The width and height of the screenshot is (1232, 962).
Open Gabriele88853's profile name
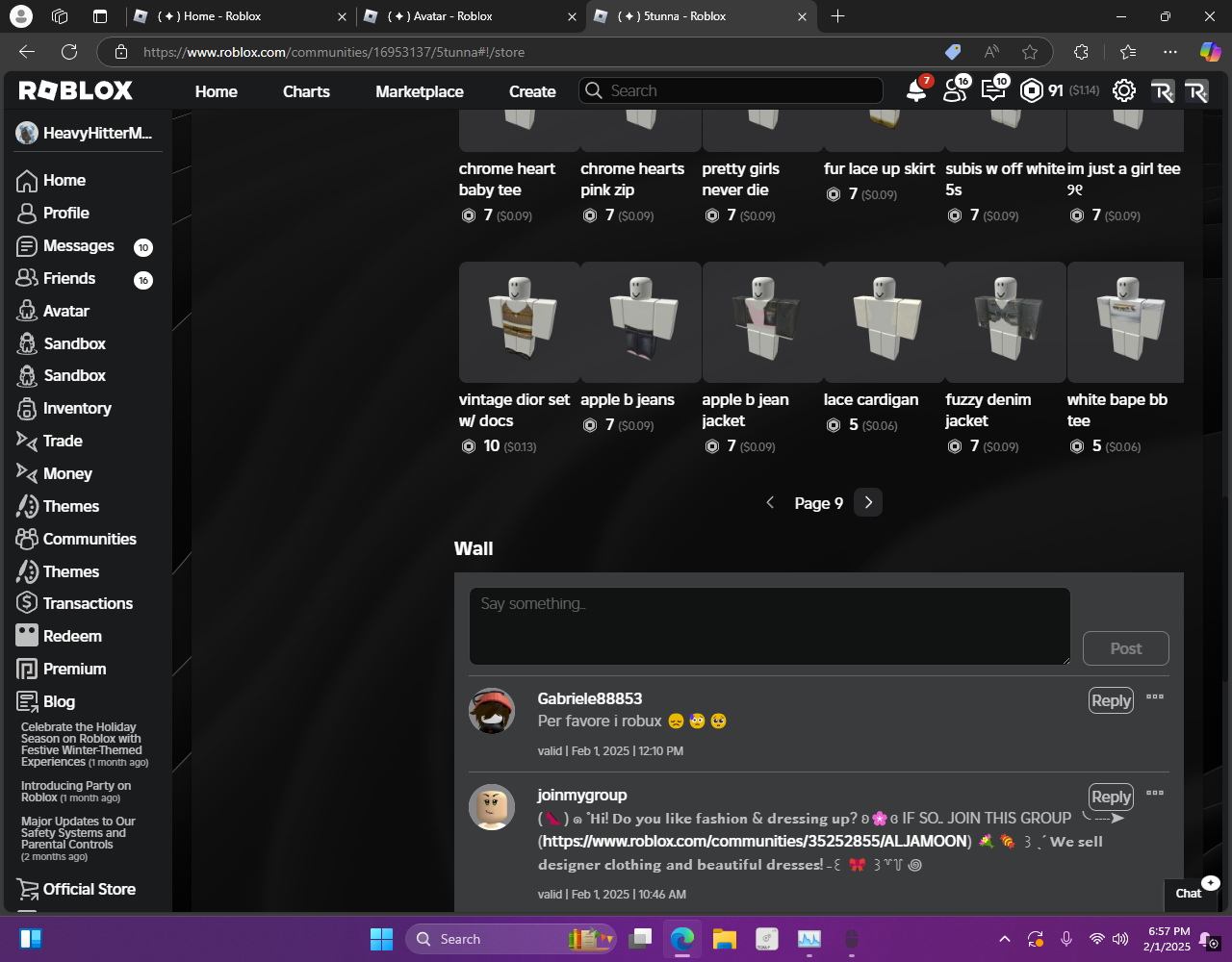589,698
